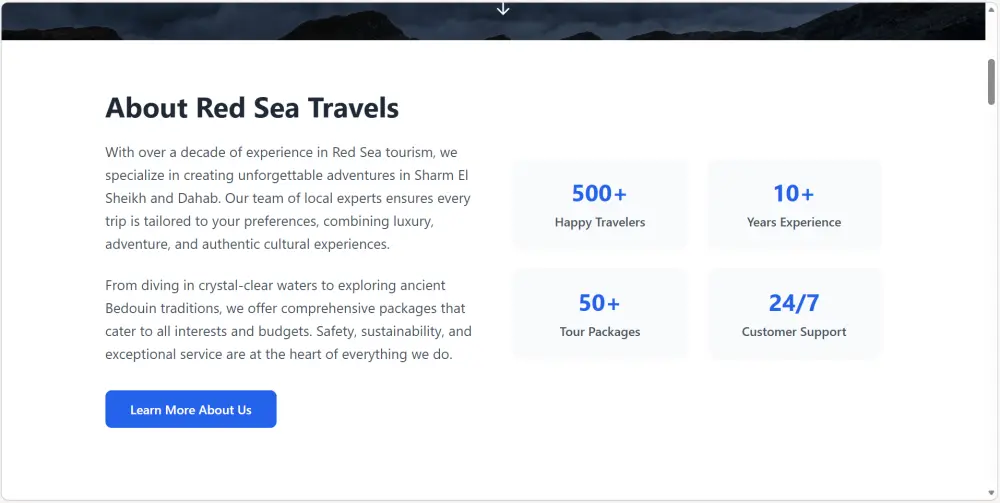The height and width of the screenshot is (503, 1000).
Task: Select the 50+ Tour Packages card
Action: pyautogui.click(x=599, y=314)
